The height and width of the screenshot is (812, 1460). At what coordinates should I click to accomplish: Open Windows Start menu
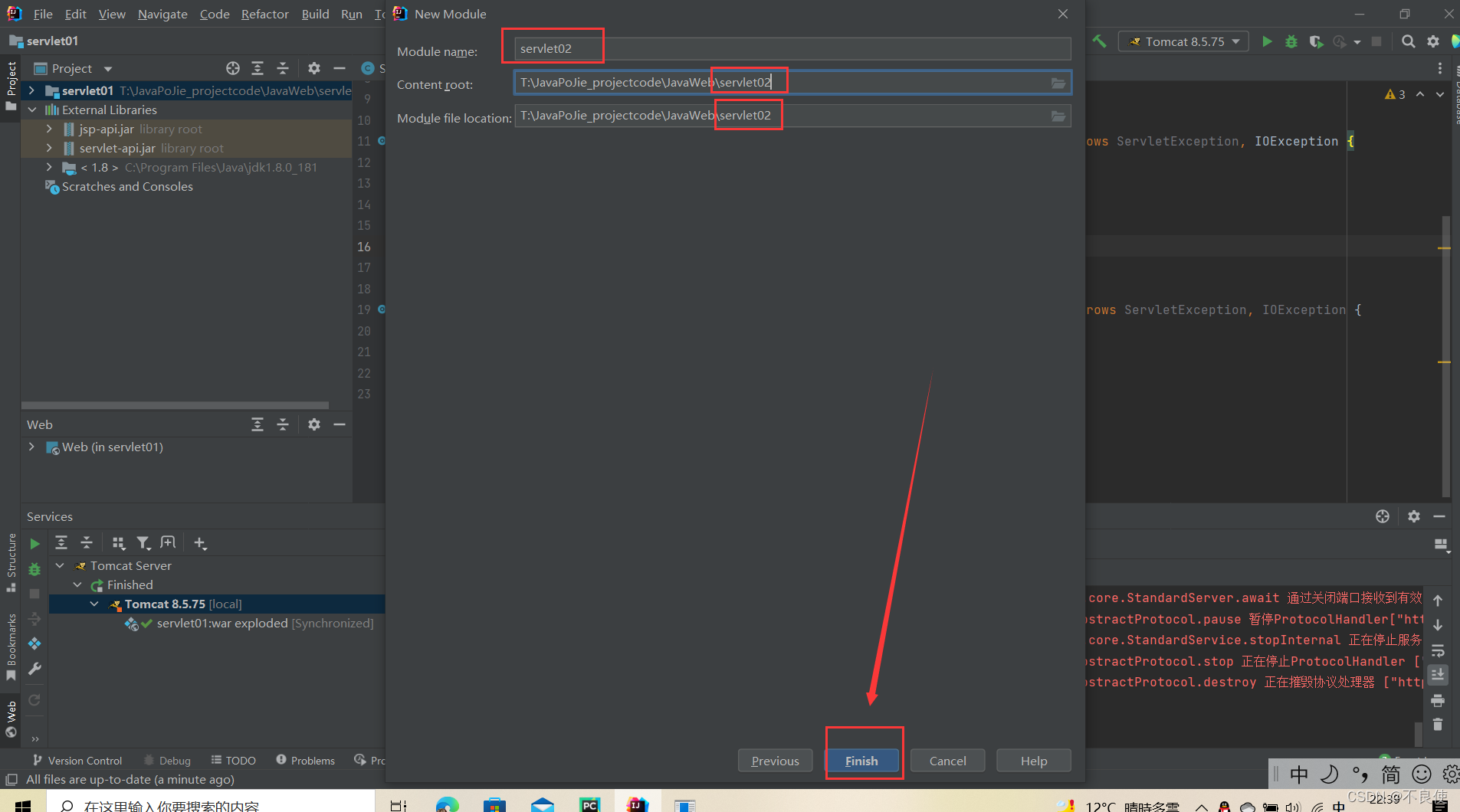tap(23, 804)
